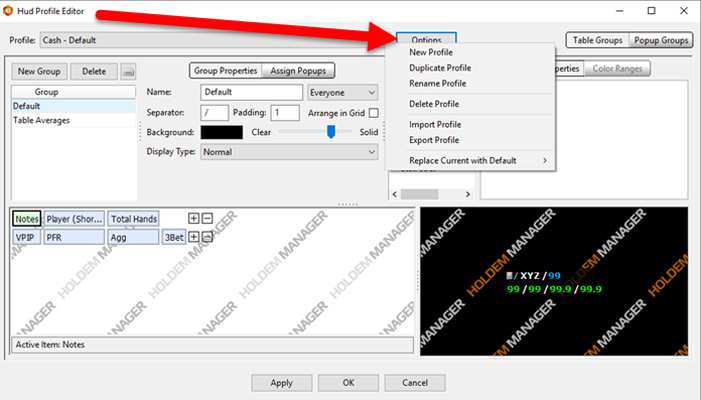Remove item with minus icon in VPIP row
The image size is (701, 400).
click(x=207, y=237)
